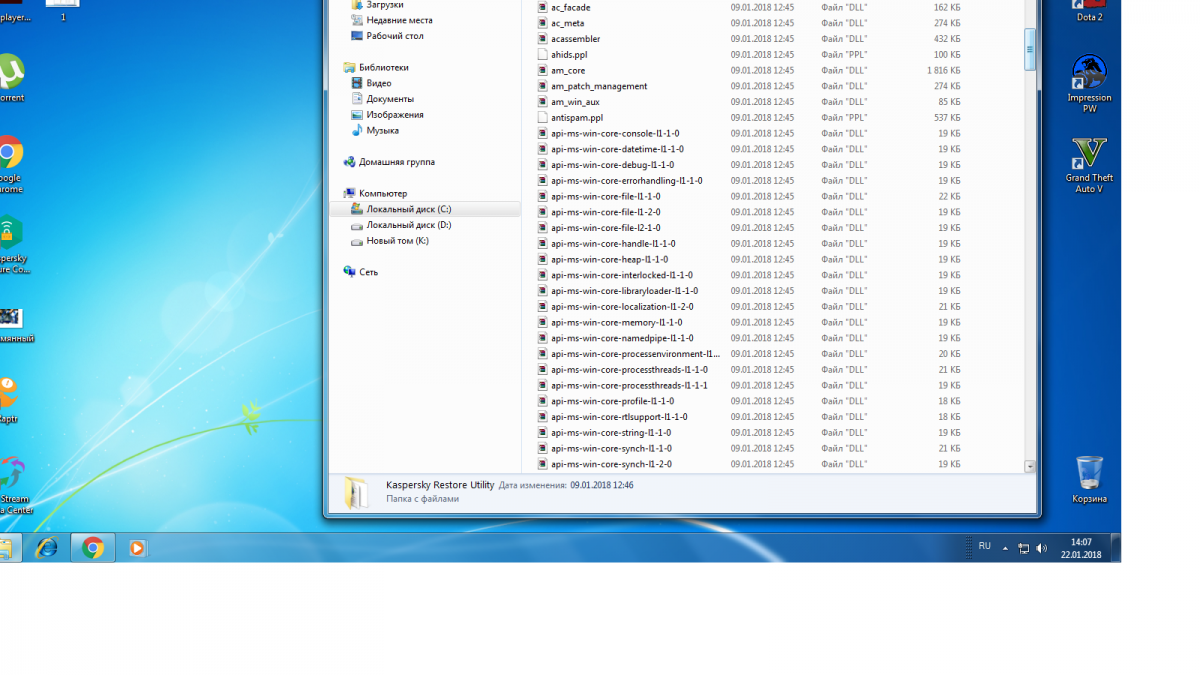
Task: Click the RU language indicator
Action: [984, 546]
